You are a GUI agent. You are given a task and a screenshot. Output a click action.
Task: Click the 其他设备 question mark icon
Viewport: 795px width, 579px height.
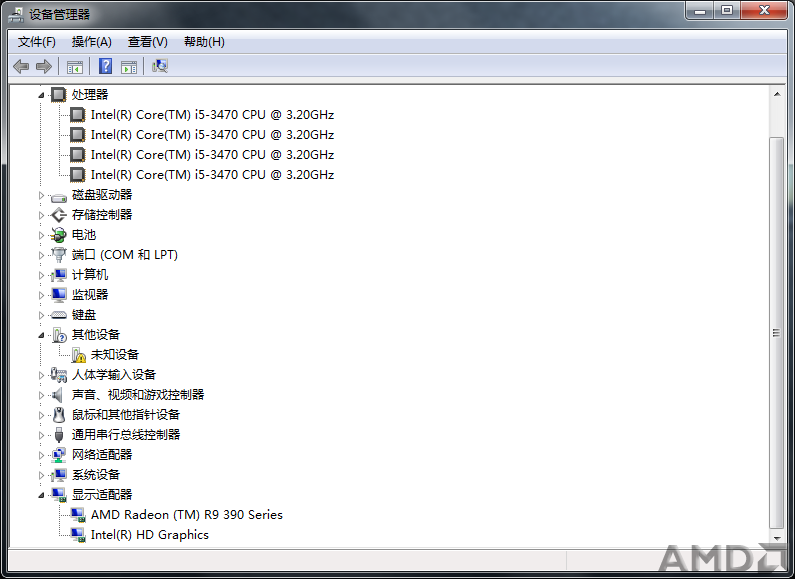pyautogui.click(x=59, y=335)
